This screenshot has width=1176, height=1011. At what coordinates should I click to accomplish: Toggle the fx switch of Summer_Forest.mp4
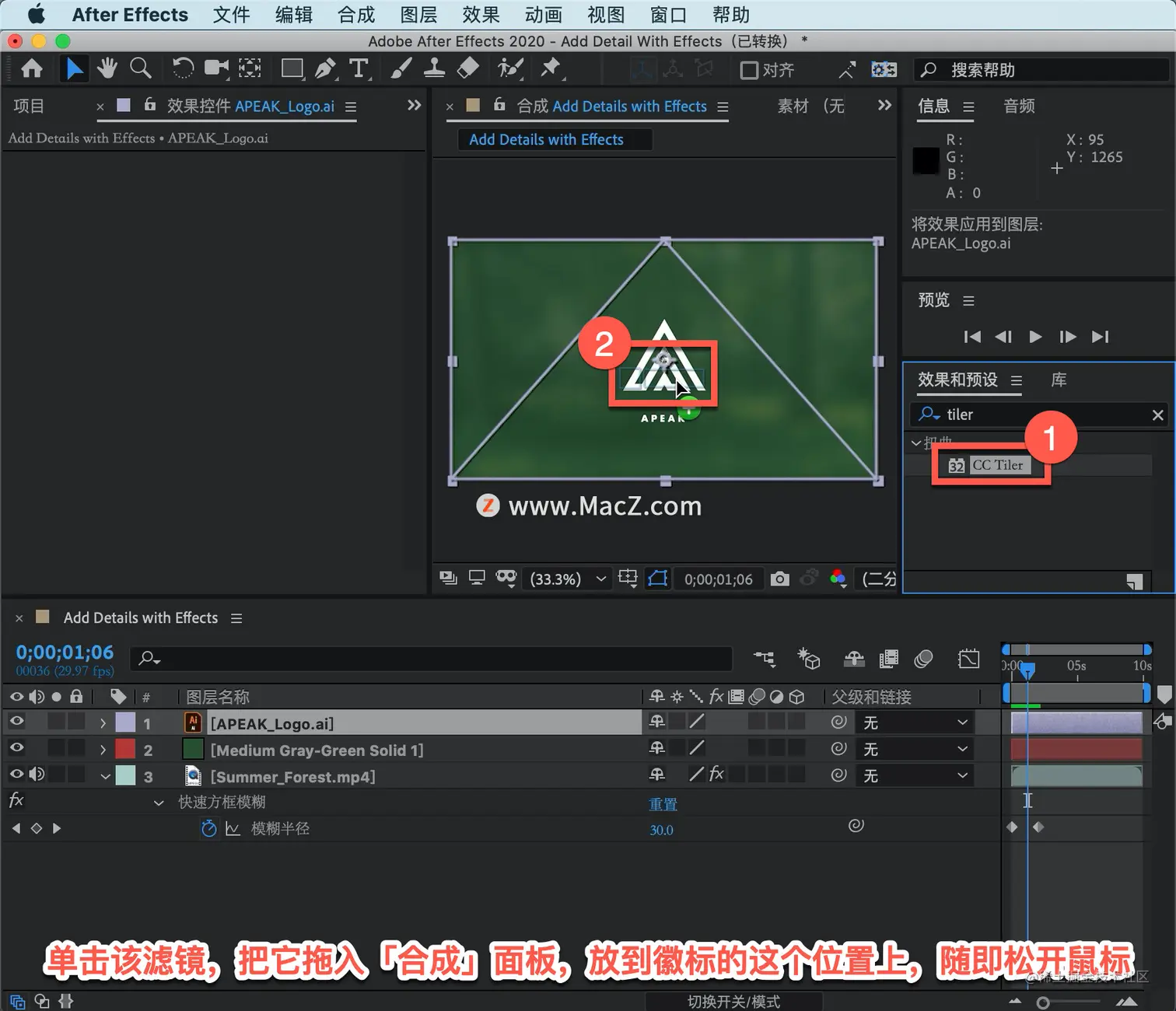coord(716,775)
